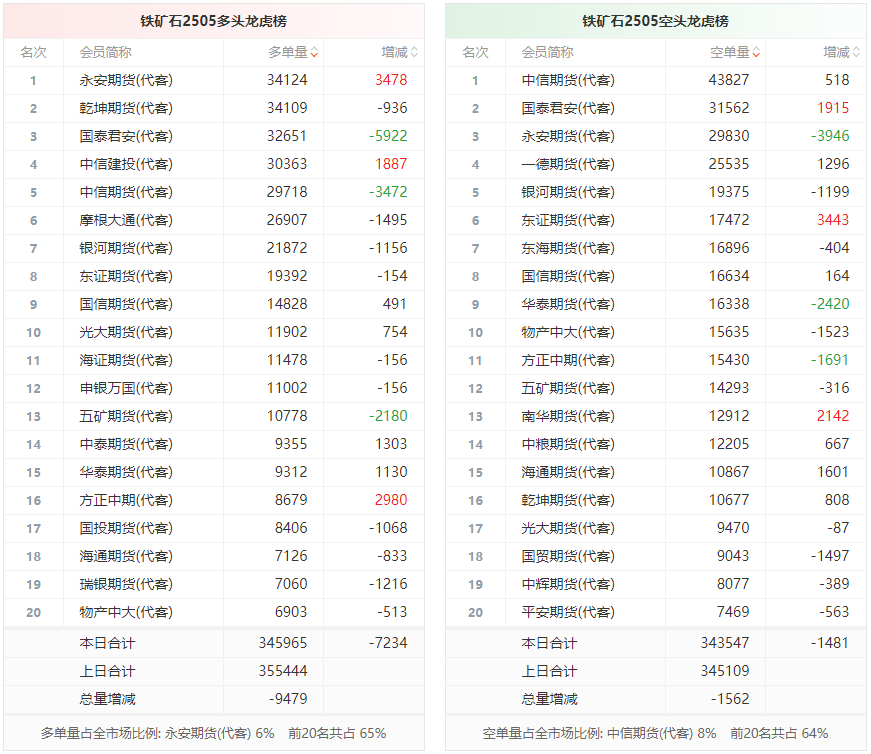
Task: Click long net change -9479
Action: (x=288, y=698)
